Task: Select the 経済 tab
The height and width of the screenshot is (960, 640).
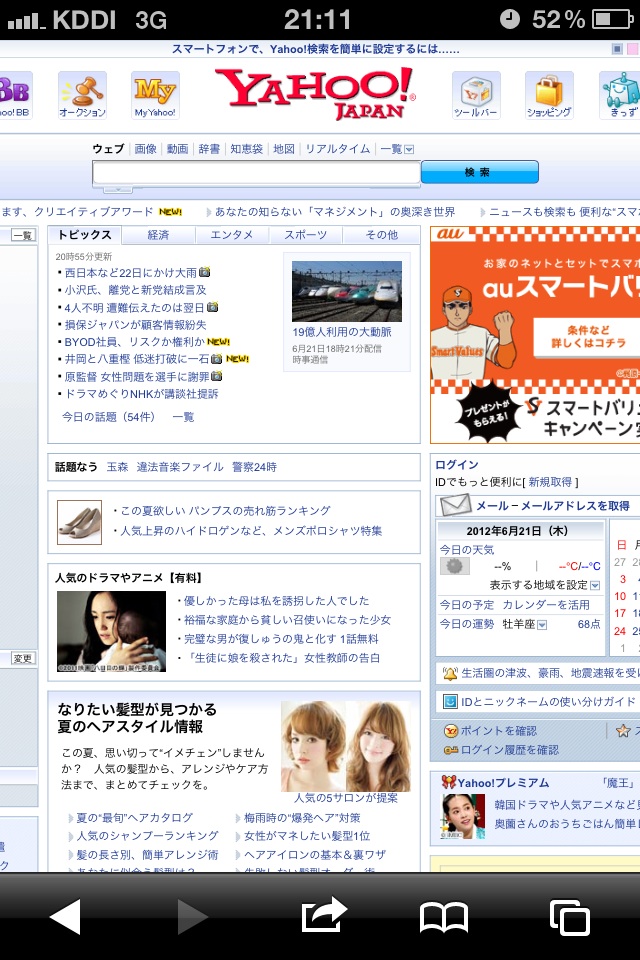Action: point(158,234)
